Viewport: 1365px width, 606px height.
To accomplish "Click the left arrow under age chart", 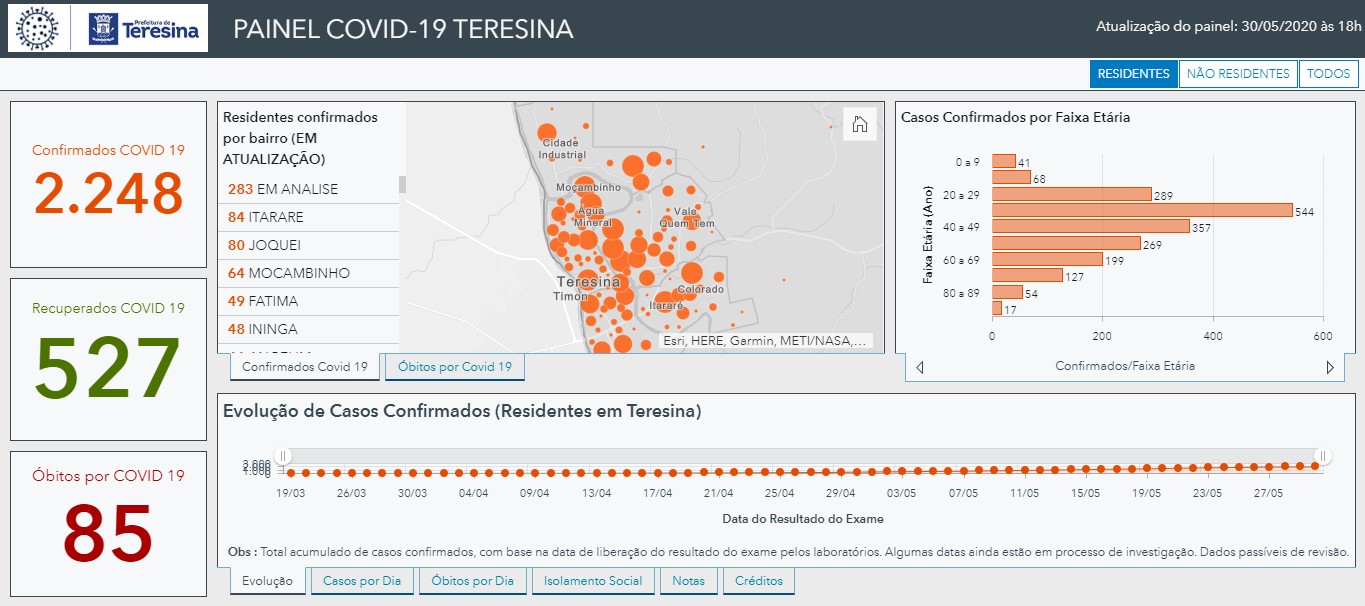I will 919,367.
